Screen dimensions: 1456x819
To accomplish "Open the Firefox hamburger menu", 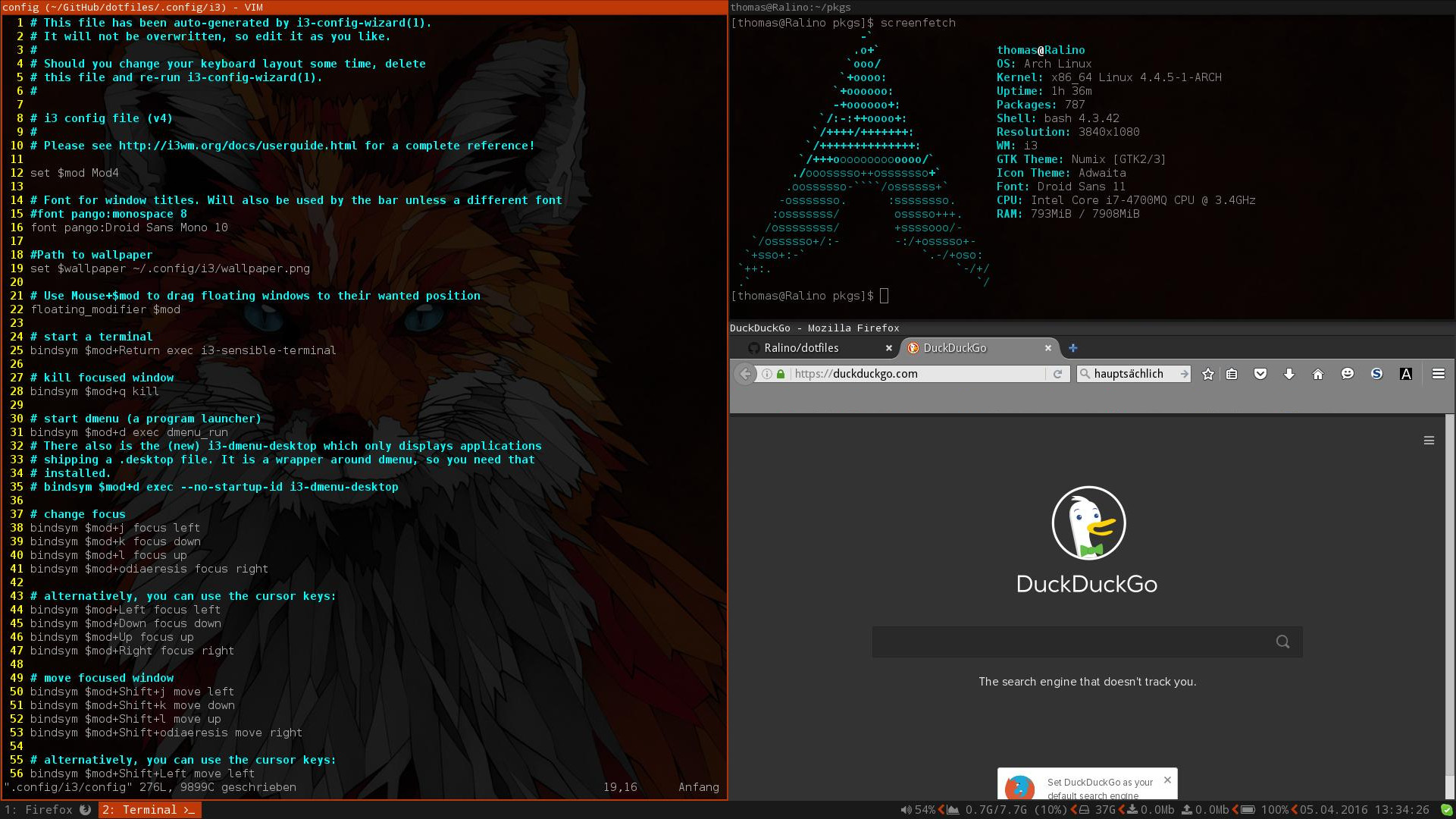I will [1438, 374].
